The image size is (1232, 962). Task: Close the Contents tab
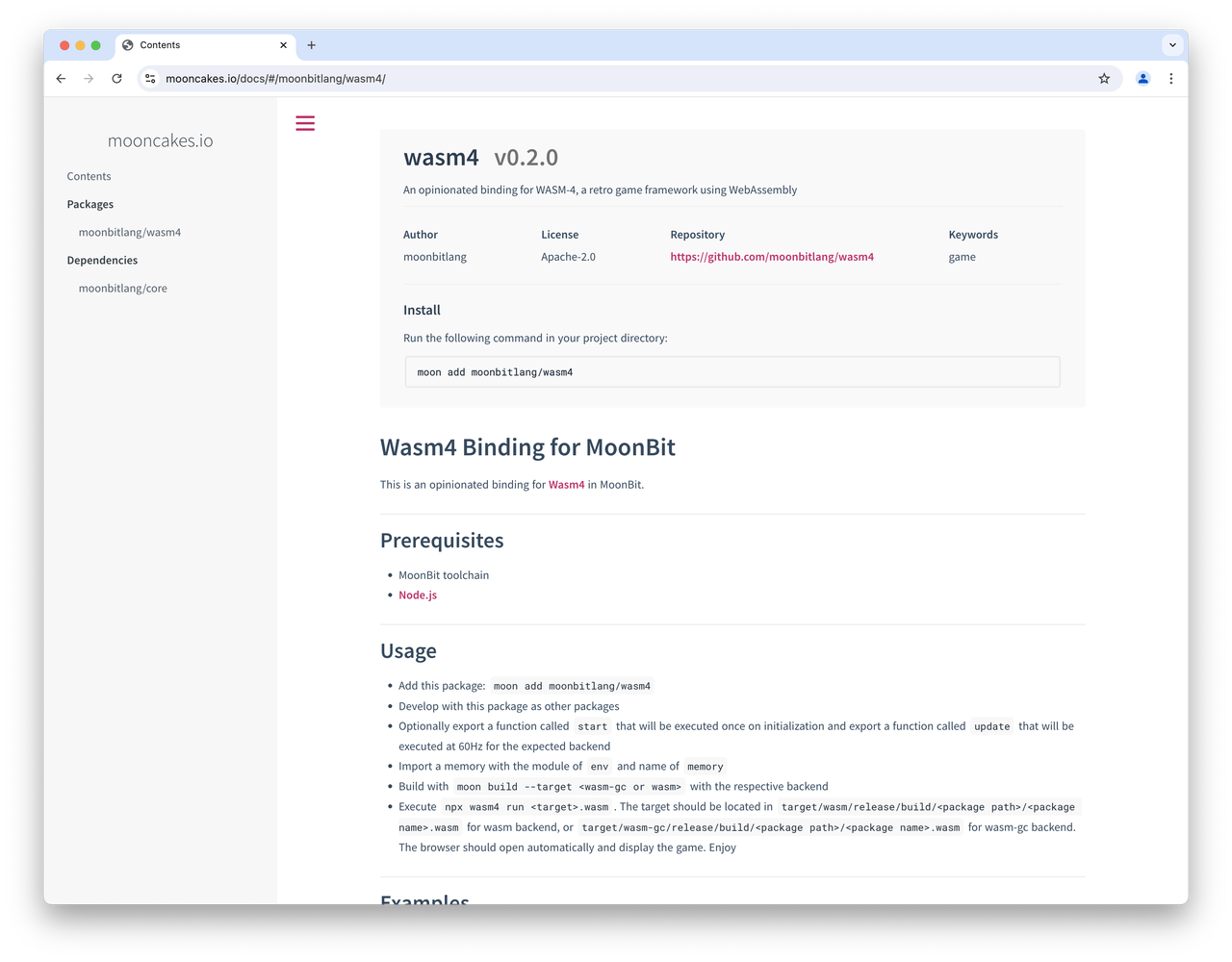coord(283,45)
